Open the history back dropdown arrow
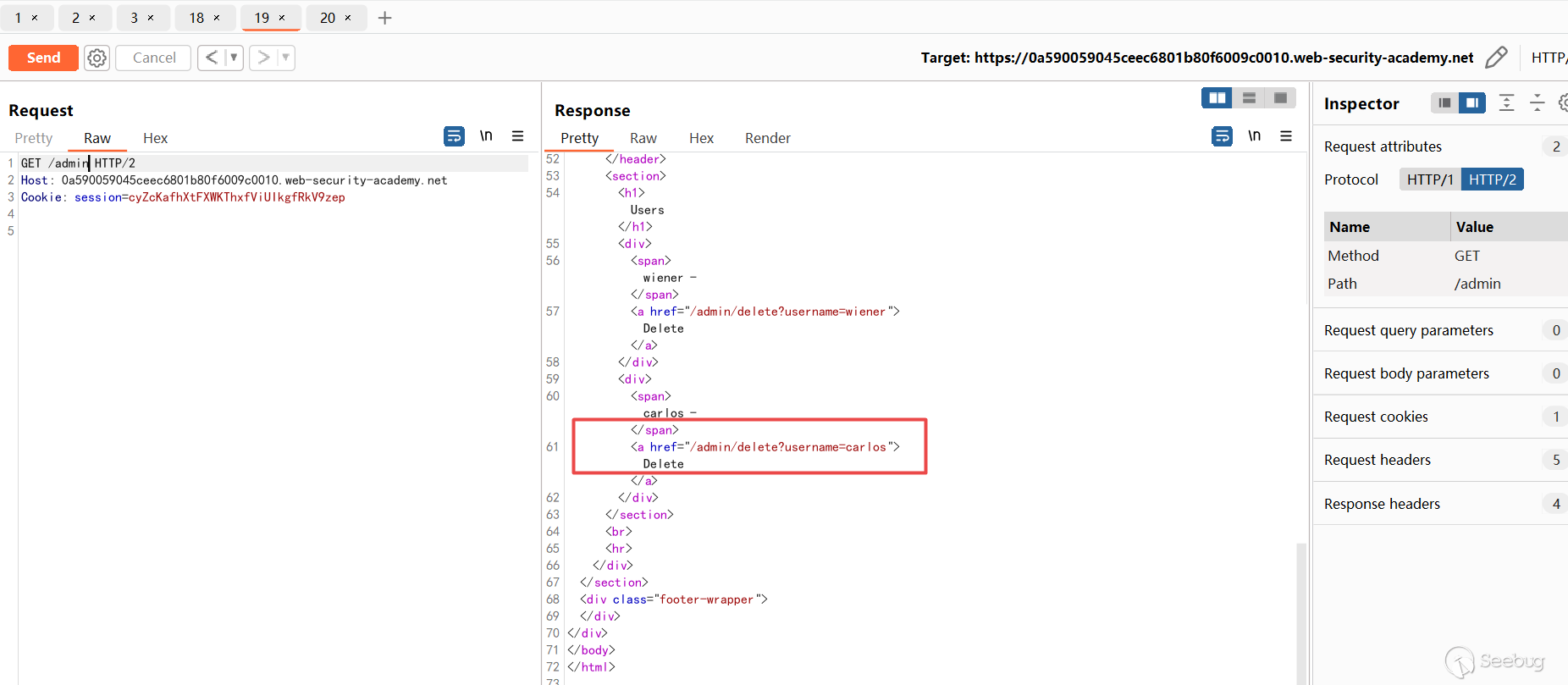This screenshot has height=685, width=1568. point(234,58)
